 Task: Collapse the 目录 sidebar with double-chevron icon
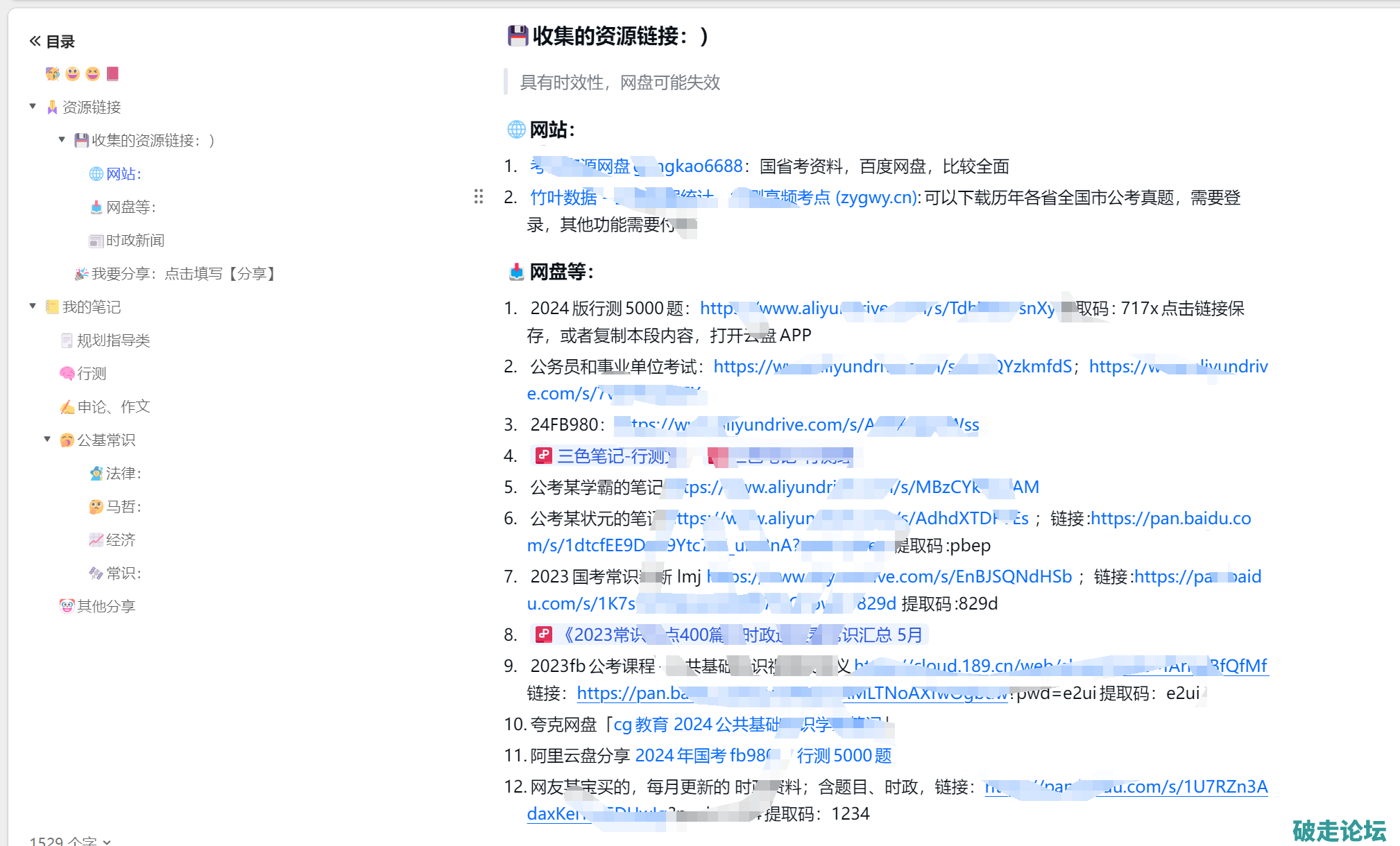[35, 42]
